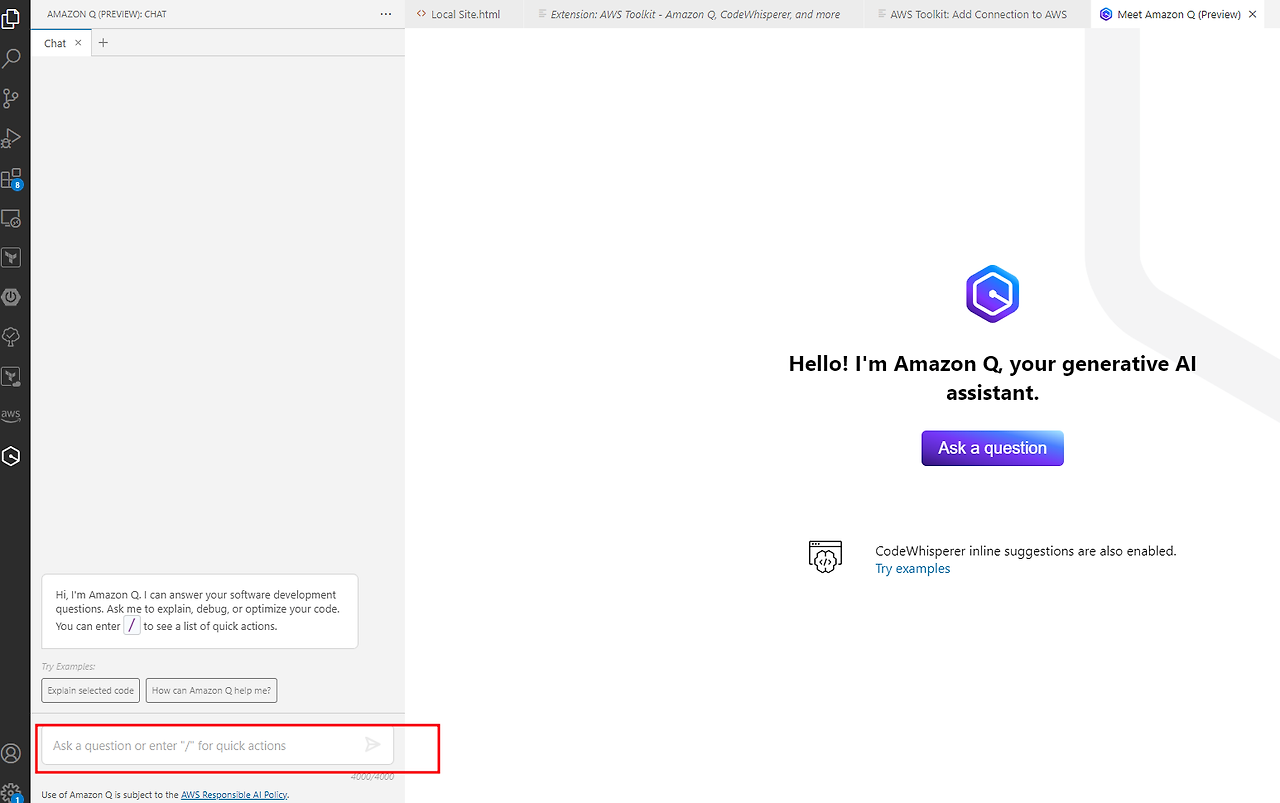The width and height of the screenshot is (1280, 803).
Task: Select the Chat tab in Amazon Q panel
Action: coord(61,43)
